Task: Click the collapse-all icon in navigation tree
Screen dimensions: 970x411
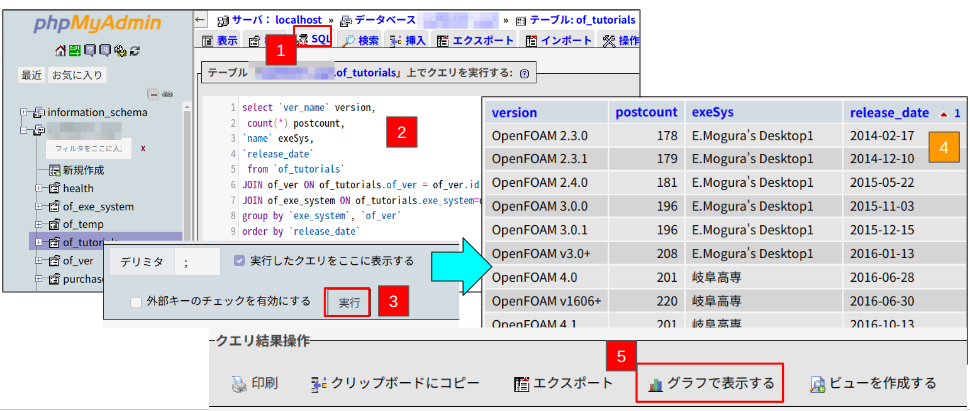Action: click(x=153, y=93)
